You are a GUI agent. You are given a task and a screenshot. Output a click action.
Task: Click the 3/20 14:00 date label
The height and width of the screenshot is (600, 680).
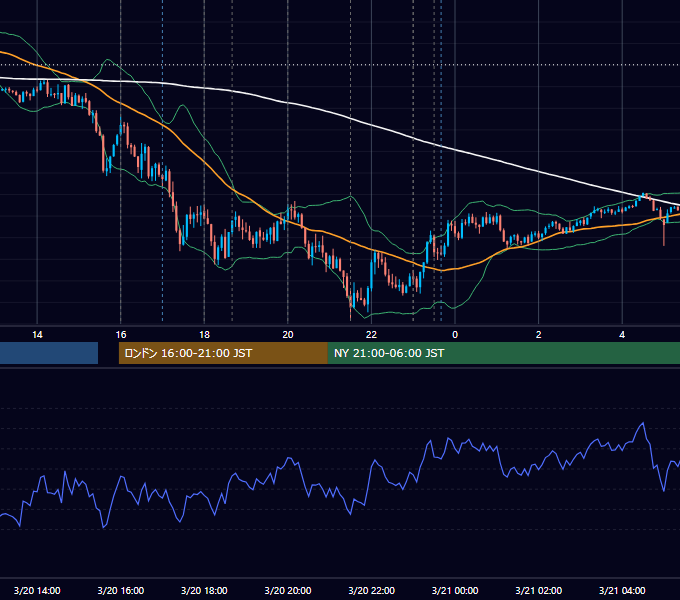(x=37, y=590)
